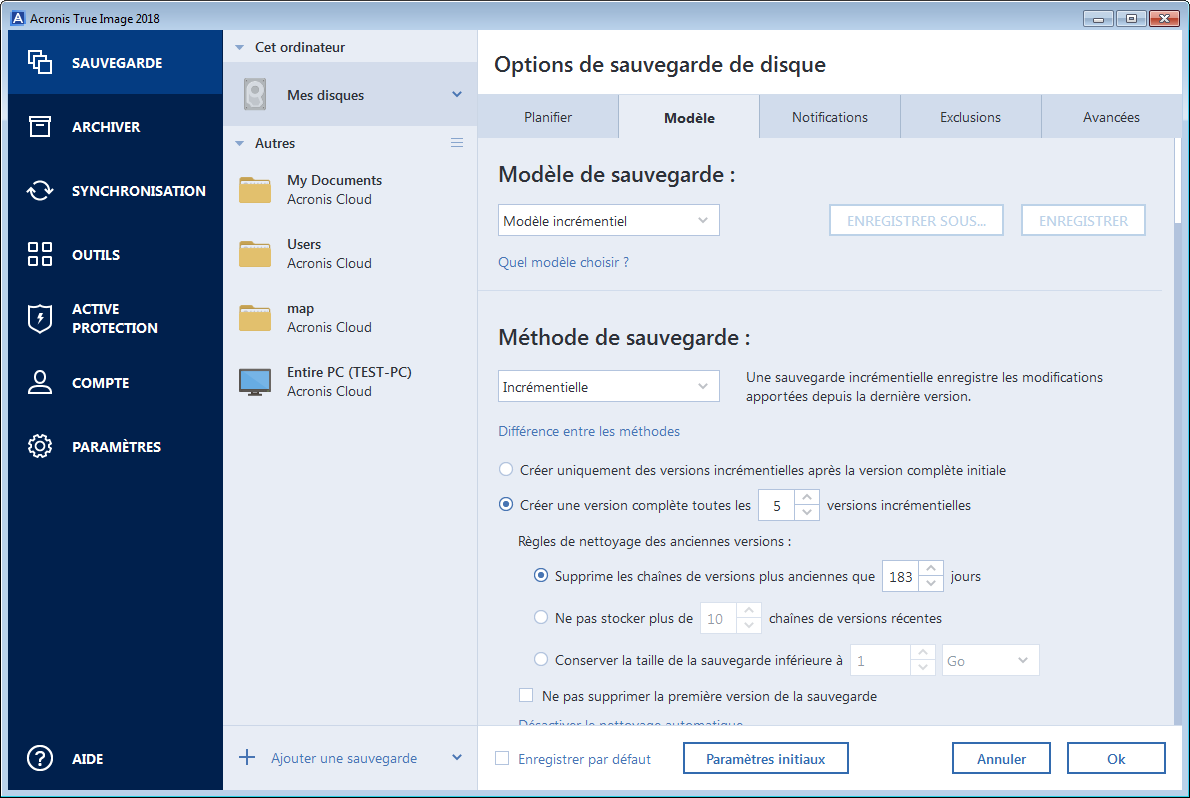Viewport: 1190px width, 798px height.
Task: Check Ne pas supprimer la première version
Action: (x=526, y=695)
